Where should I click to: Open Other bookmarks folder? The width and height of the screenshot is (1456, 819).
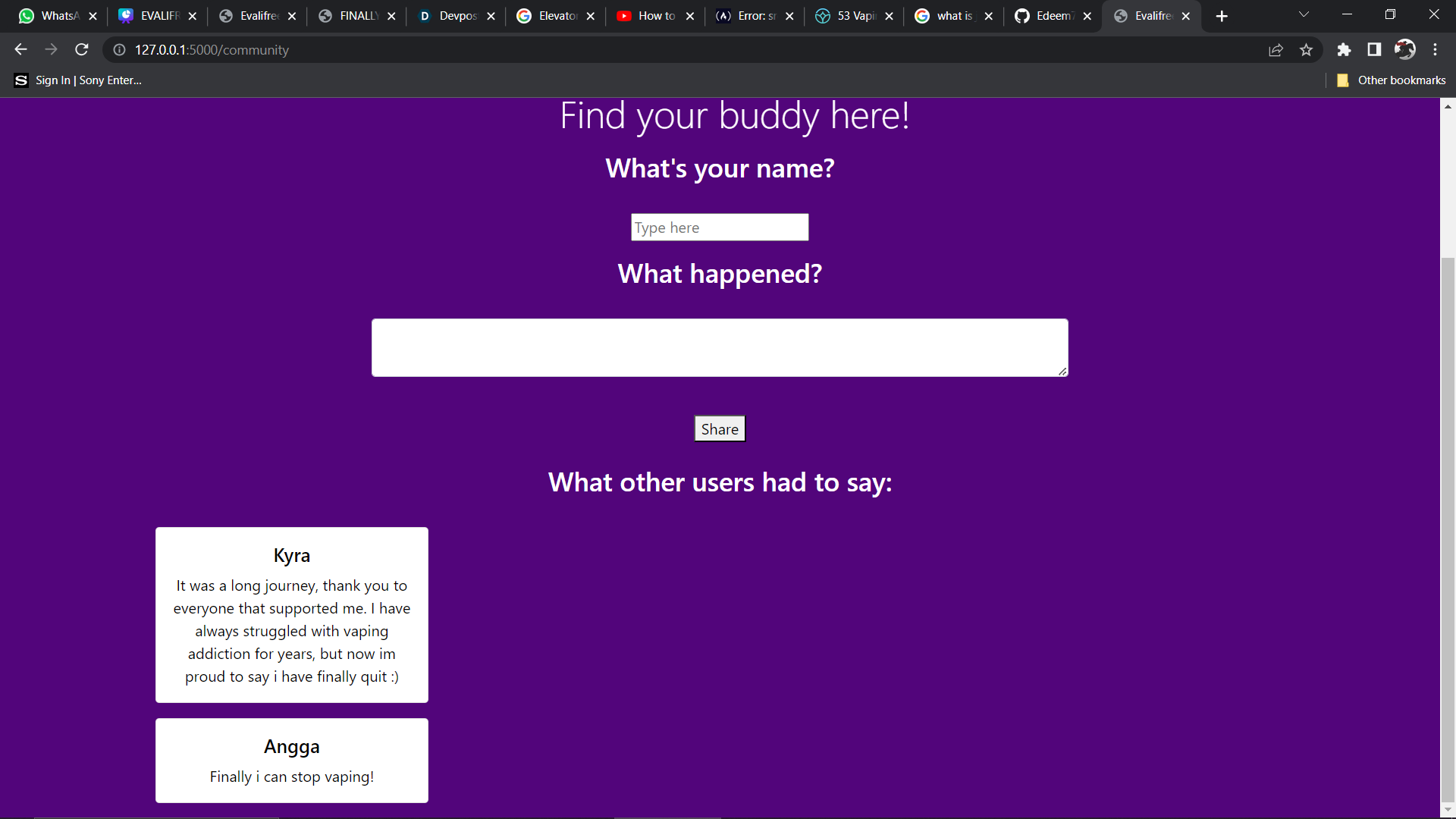[x=1391, y=80]
